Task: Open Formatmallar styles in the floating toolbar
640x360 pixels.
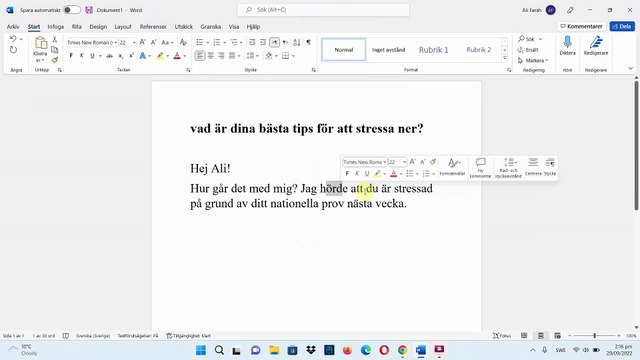Action: [452, 167]
